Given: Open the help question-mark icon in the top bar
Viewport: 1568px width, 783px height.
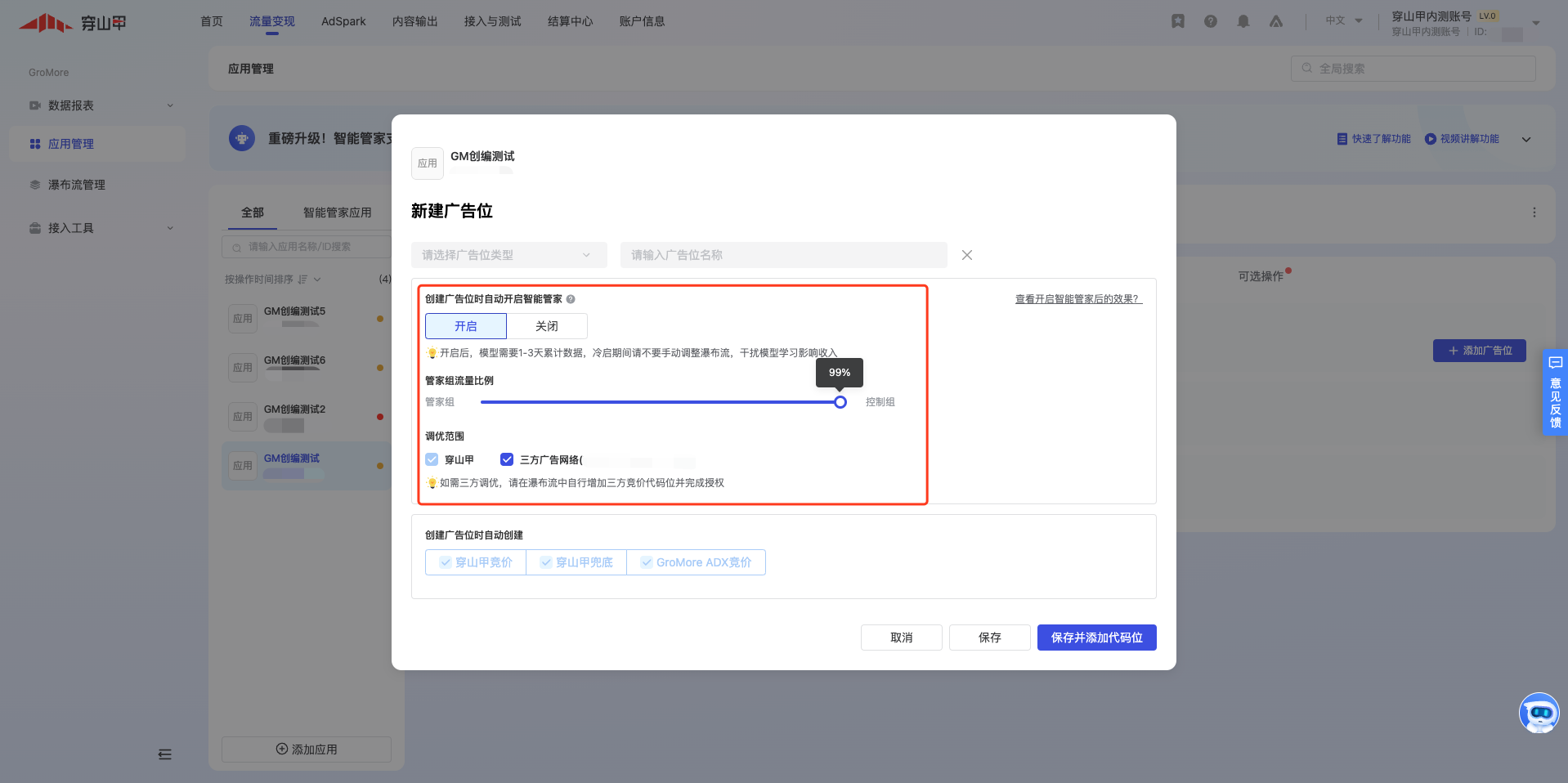Looking at the screenshot, I should pos(1211,21).
